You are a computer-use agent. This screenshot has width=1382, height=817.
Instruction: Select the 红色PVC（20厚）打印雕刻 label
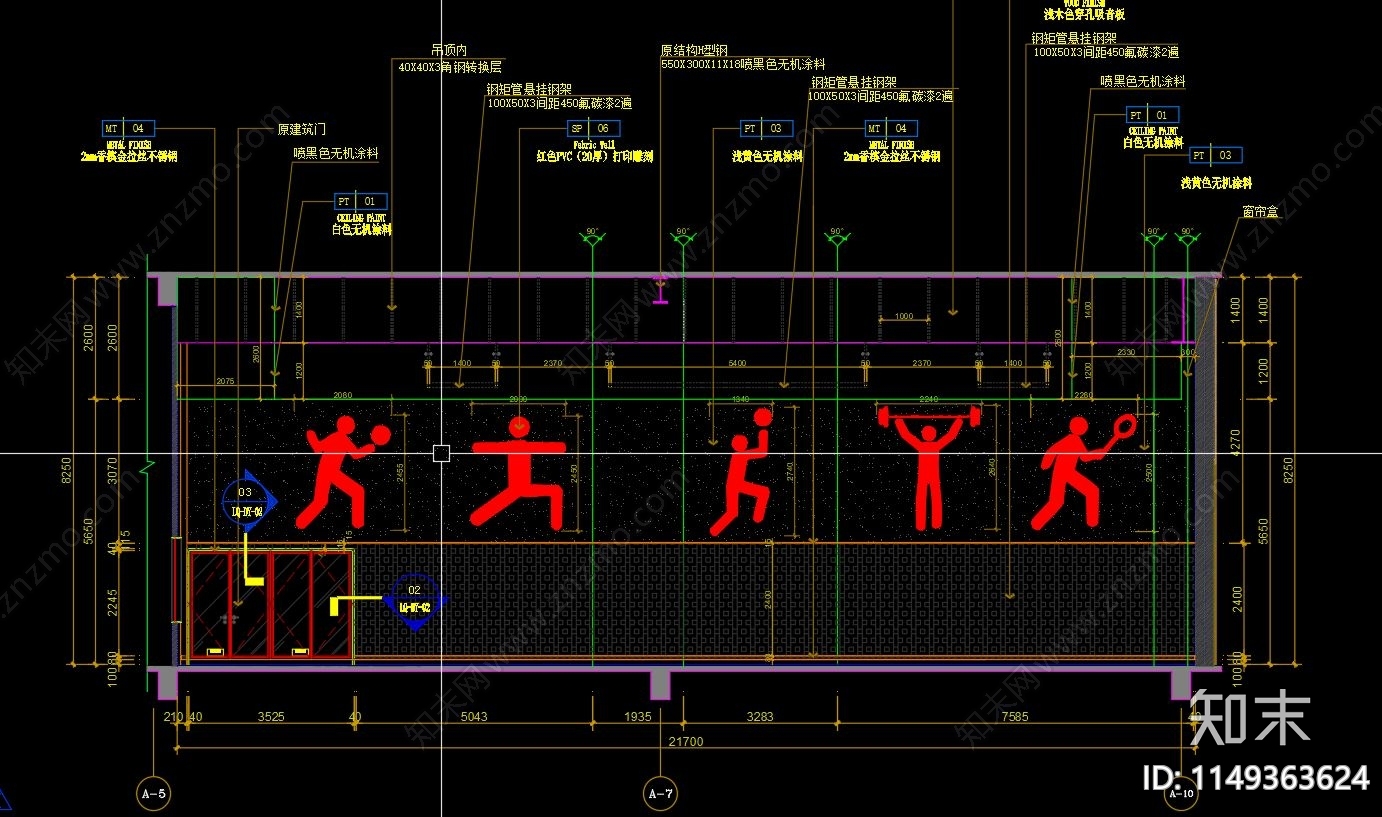tap(594, 157)
